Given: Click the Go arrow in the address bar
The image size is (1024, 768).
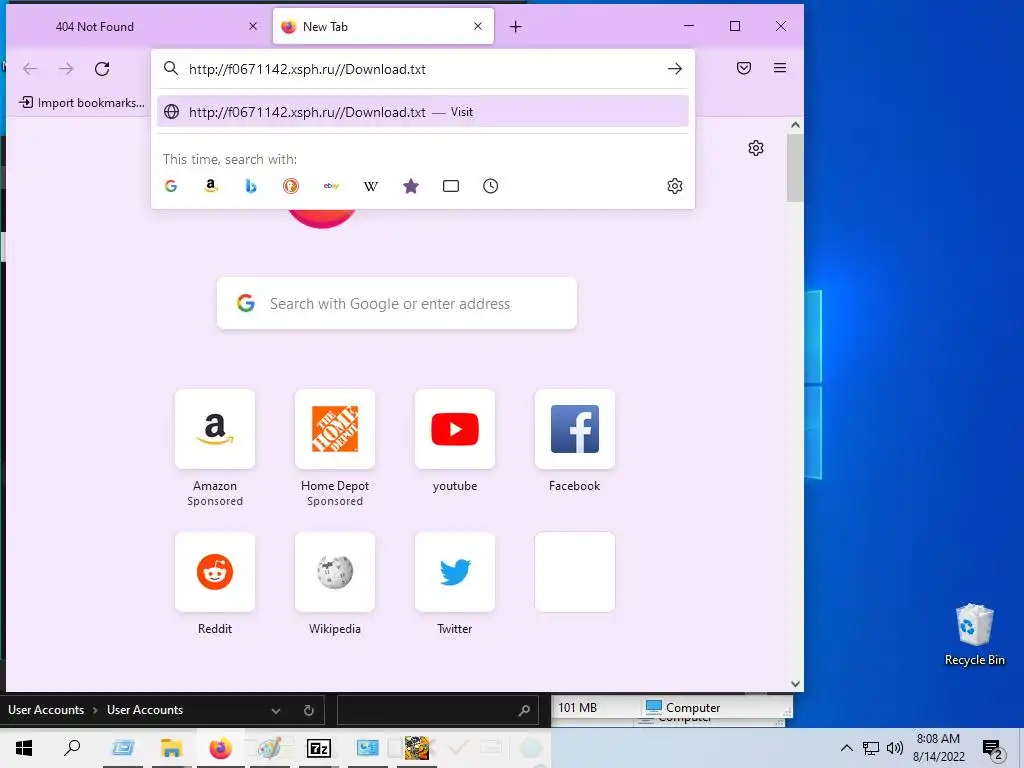Looking at the screenshot, I should [675, 69].
